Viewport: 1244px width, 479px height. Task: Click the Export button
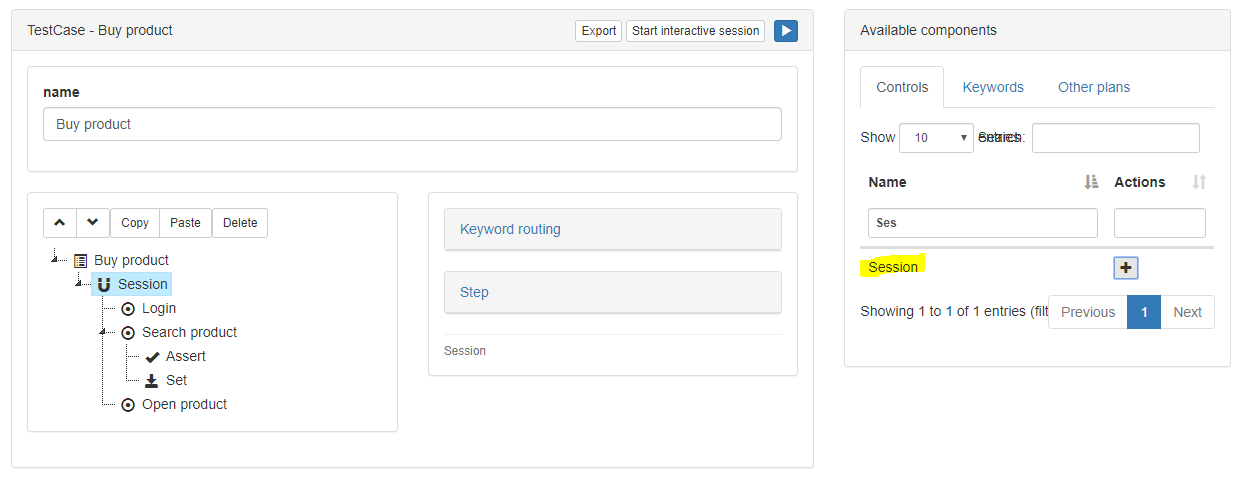tap(599, 31)
